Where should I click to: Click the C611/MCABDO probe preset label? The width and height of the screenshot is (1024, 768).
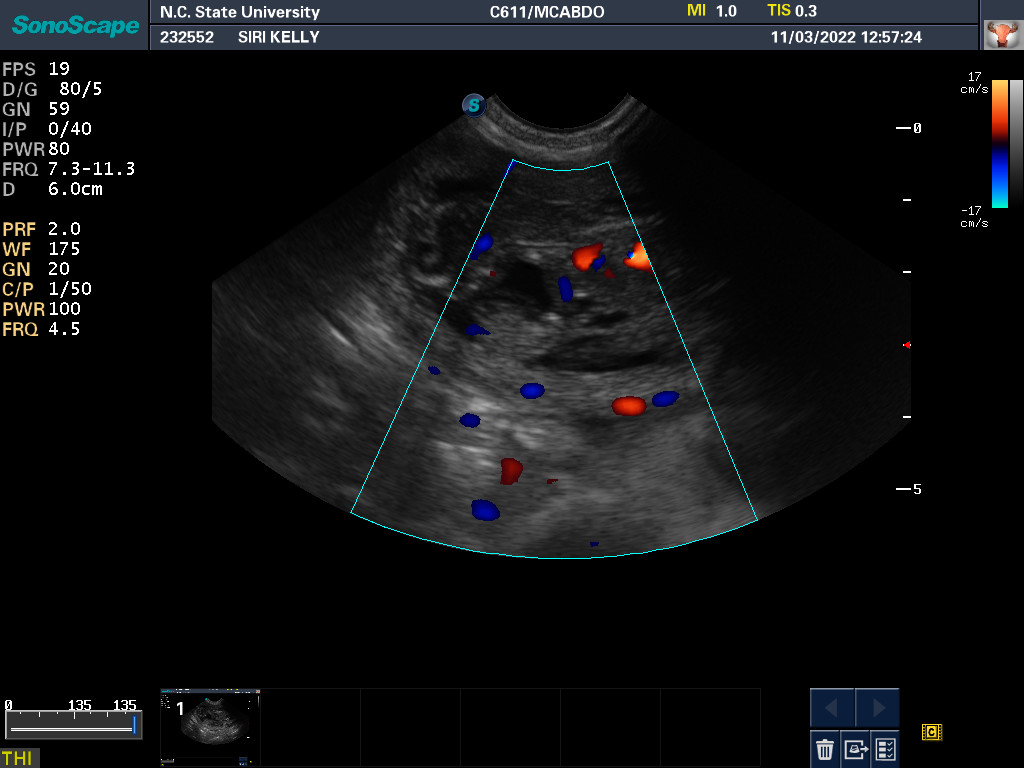[x=532, y=12]
